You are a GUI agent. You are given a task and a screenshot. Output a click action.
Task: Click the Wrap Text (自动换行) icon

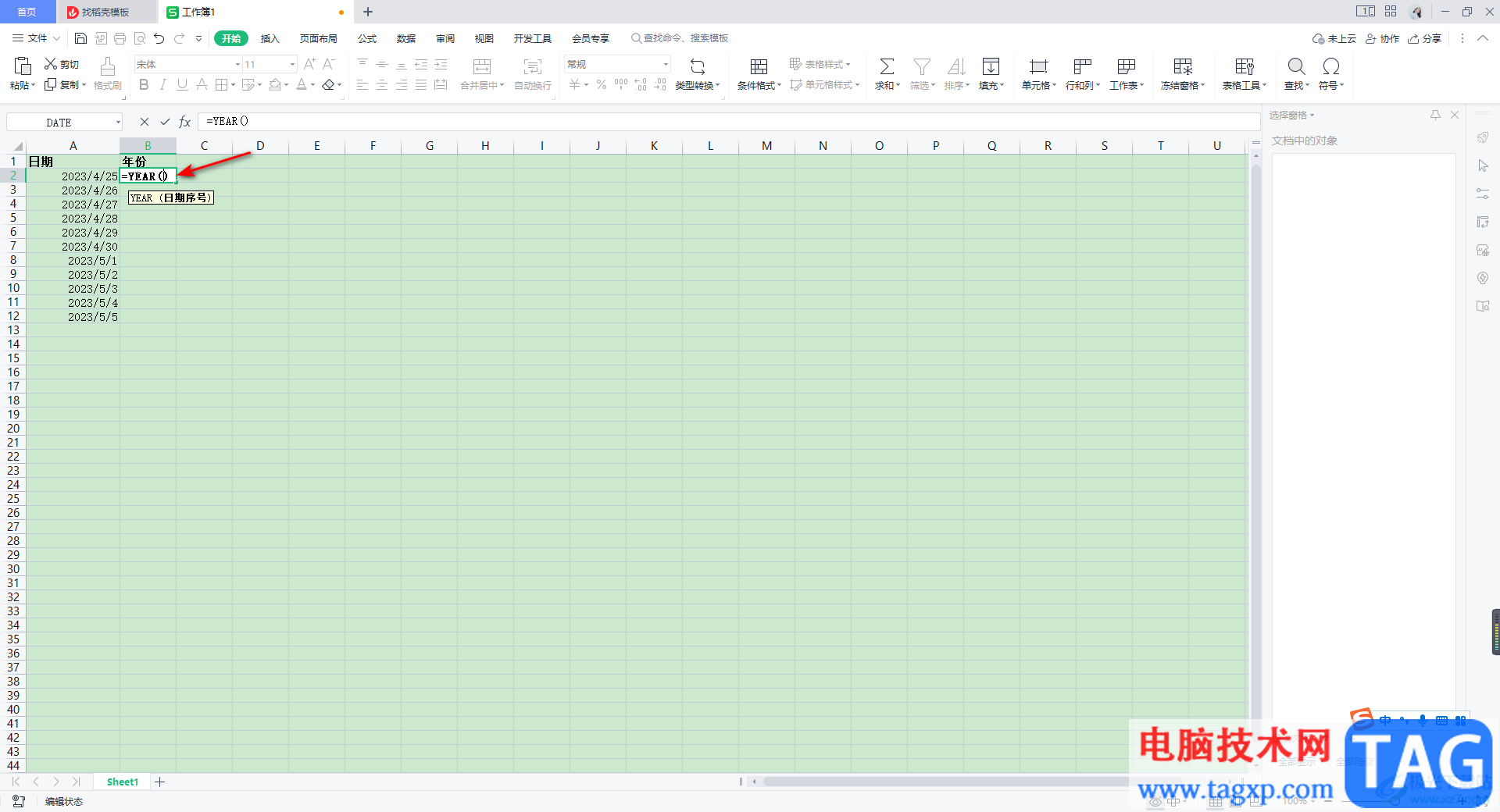[533, 66]
